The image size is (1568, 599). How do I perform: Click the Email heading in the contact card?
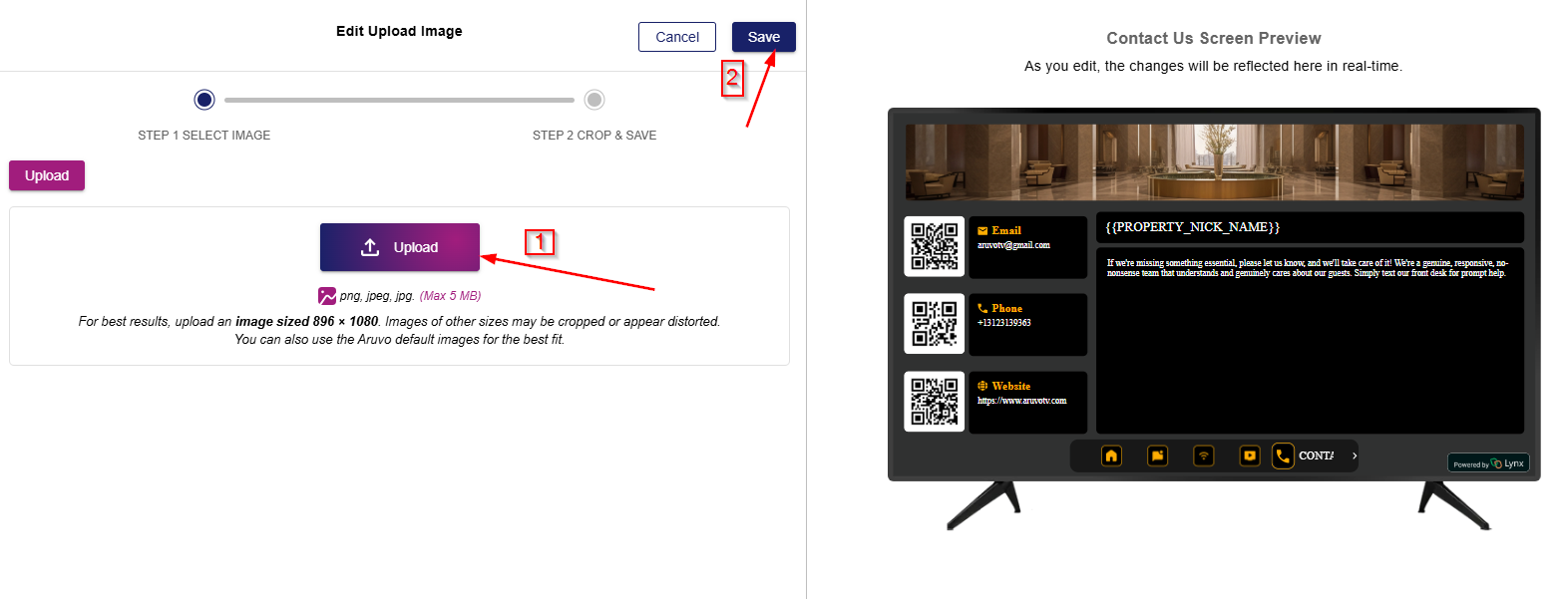point(1006,230)
